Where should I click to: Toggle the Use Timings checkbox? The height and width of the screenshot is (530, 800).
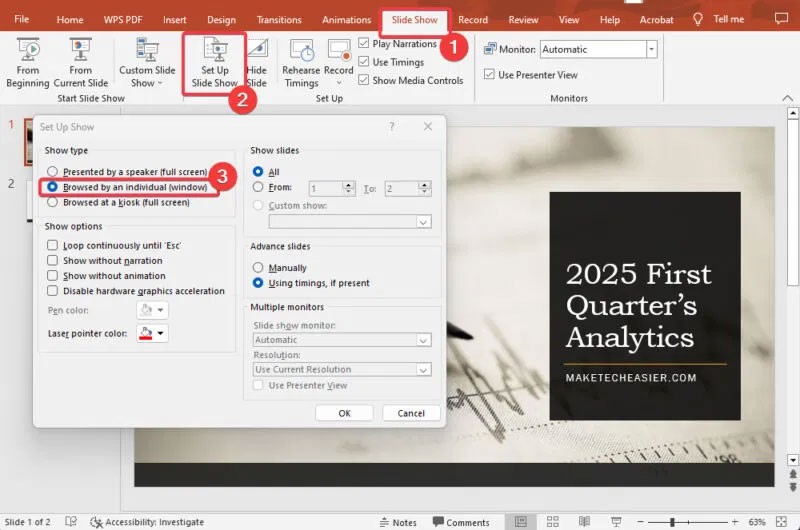364,62
